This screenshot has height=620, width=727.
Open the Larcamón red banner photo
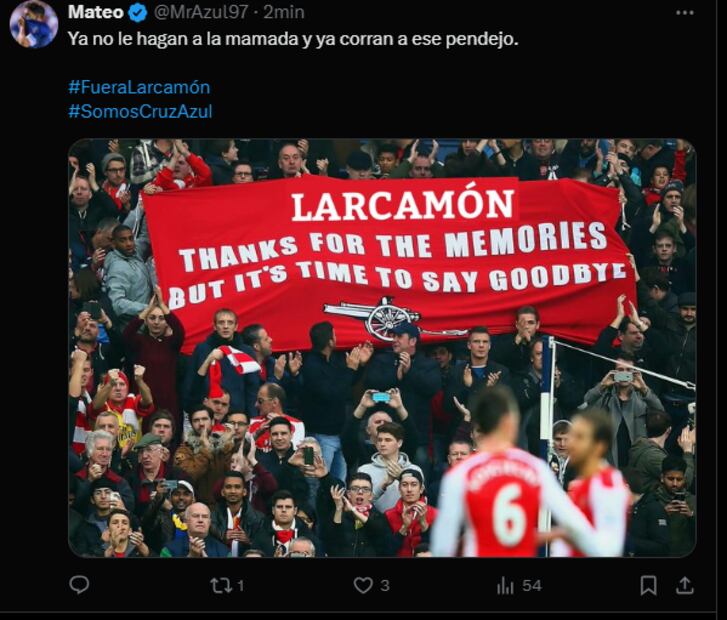[382, 347]
